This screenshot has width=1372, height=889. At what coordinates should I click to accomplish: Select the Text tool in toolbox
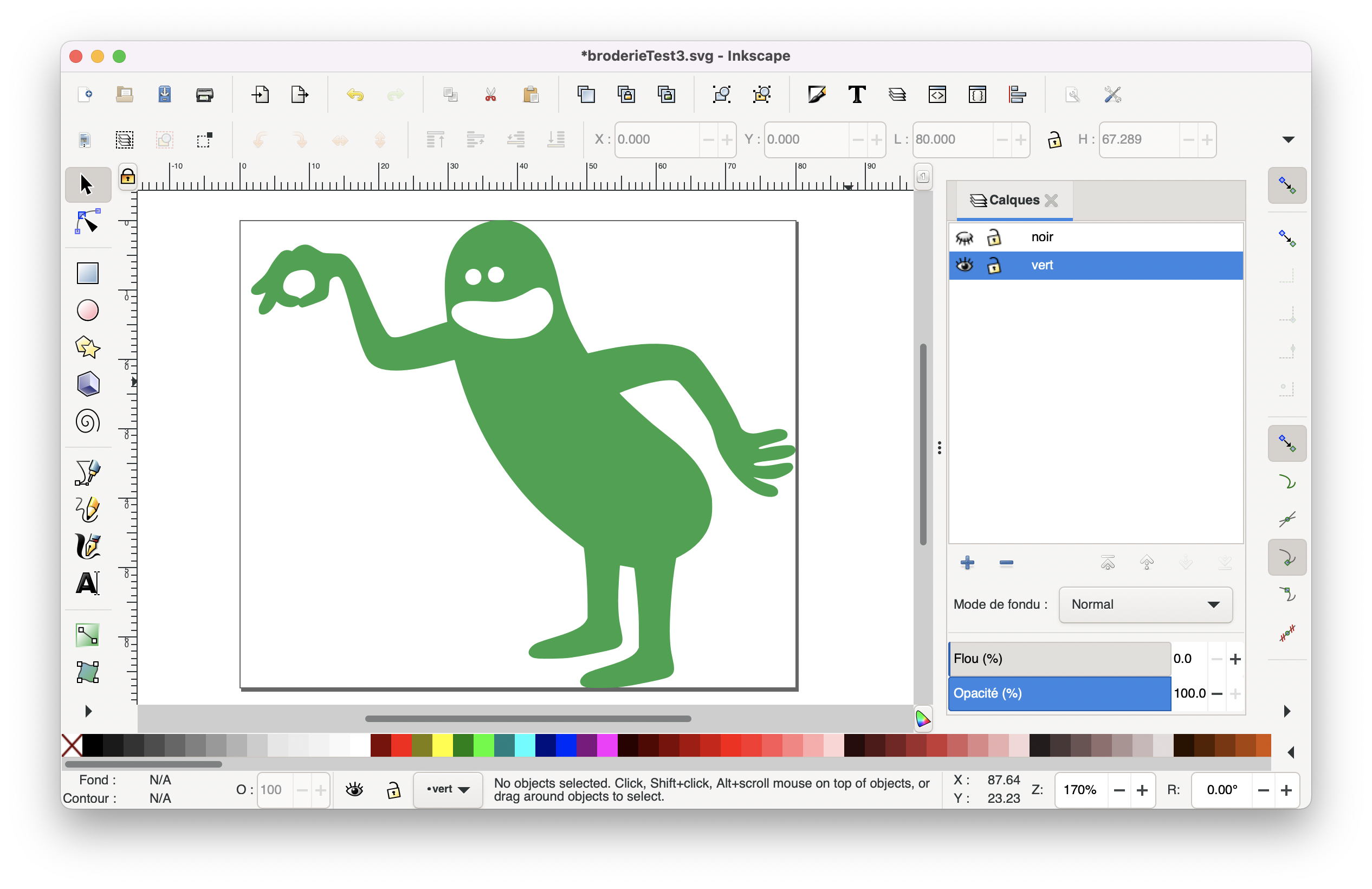click(x=88, y=583)
